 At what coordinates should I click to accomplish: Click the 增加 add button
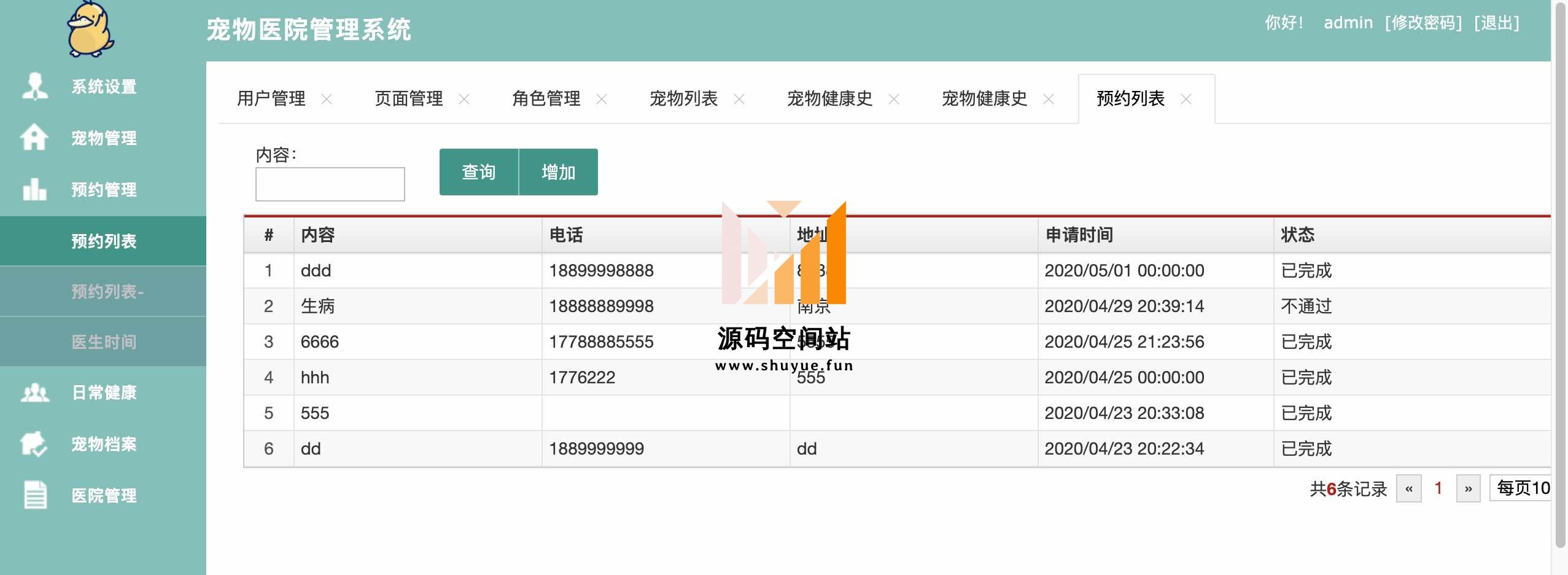click(x=558, y=172)
